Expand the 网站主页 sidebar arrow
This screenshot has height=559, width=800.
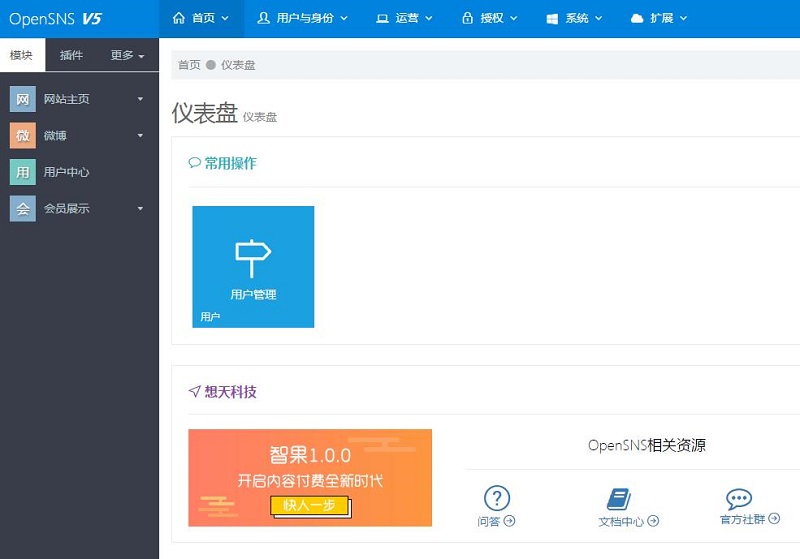[140, 99]
